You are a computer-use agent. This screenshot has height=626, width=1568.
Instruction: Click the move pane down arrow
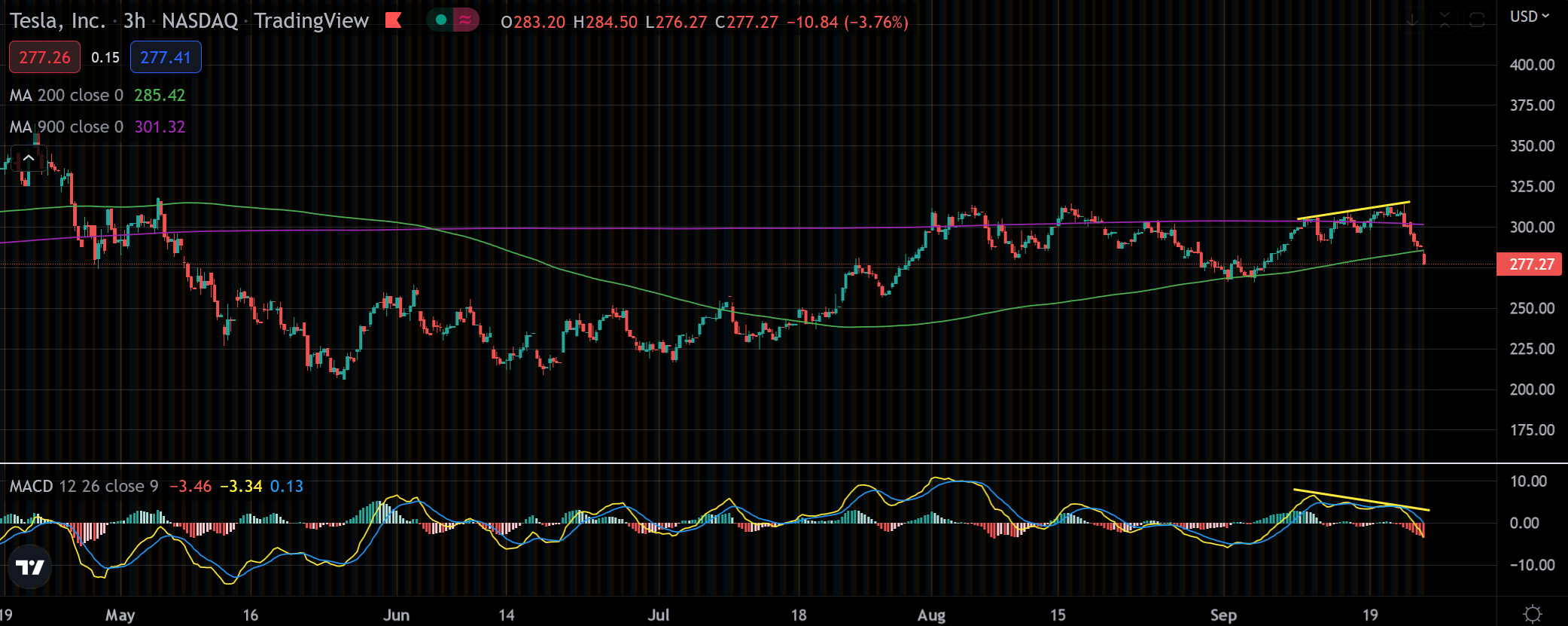(1412, 20)
